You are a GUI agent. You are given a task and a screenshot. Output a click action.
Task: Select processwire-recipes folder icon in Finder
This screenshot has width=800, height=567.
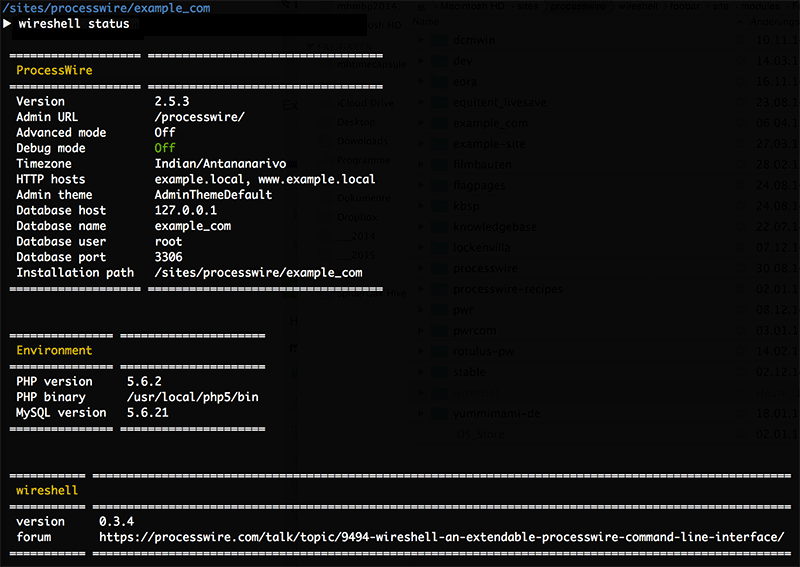click(x=440, y=289)
